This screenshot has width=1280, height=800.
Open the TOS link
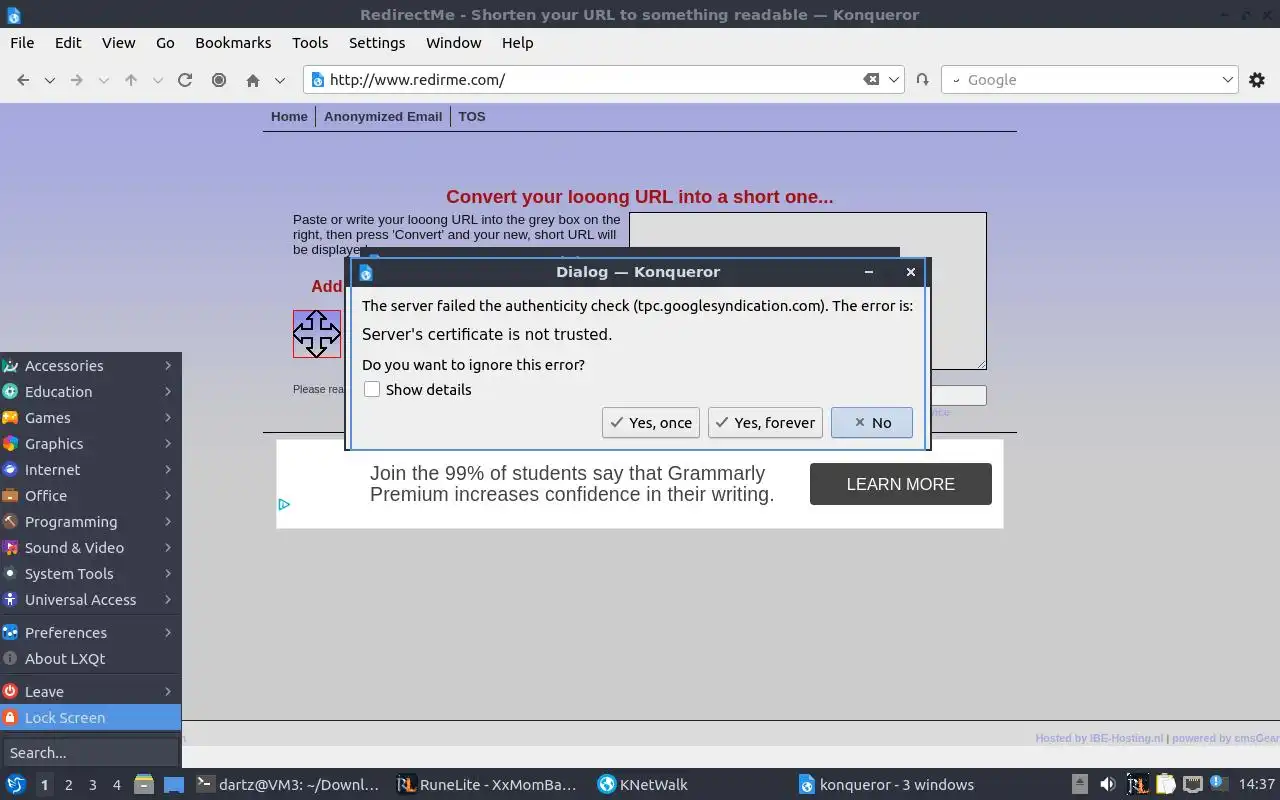coord(472,117)
